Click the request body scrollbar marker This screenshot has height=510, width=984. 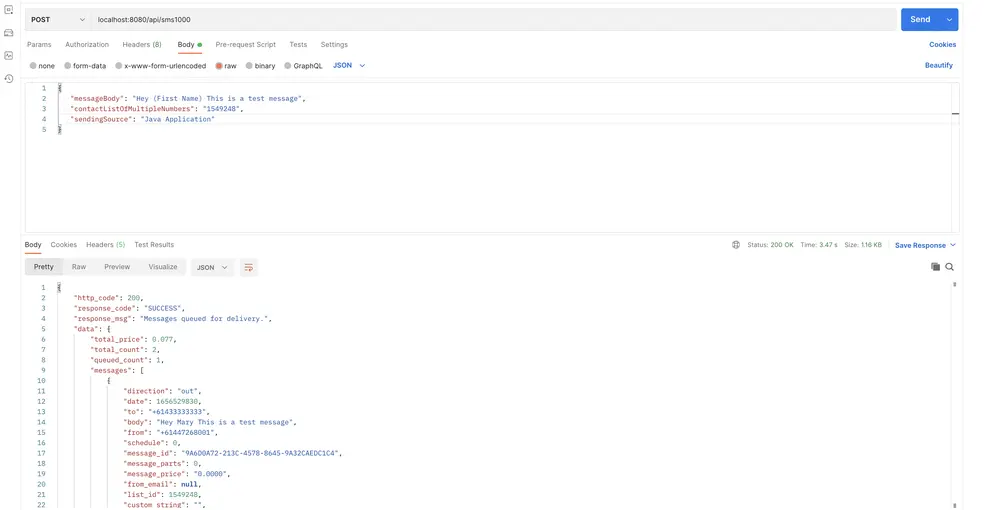click(x=955, y=114)
